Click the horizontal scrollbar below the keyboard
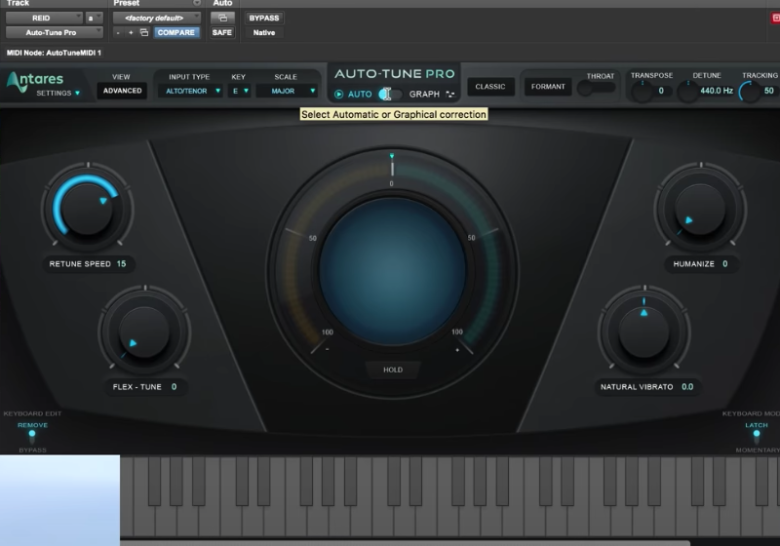Viewport: 780px width, 546px height. click(x=405, y=543)
